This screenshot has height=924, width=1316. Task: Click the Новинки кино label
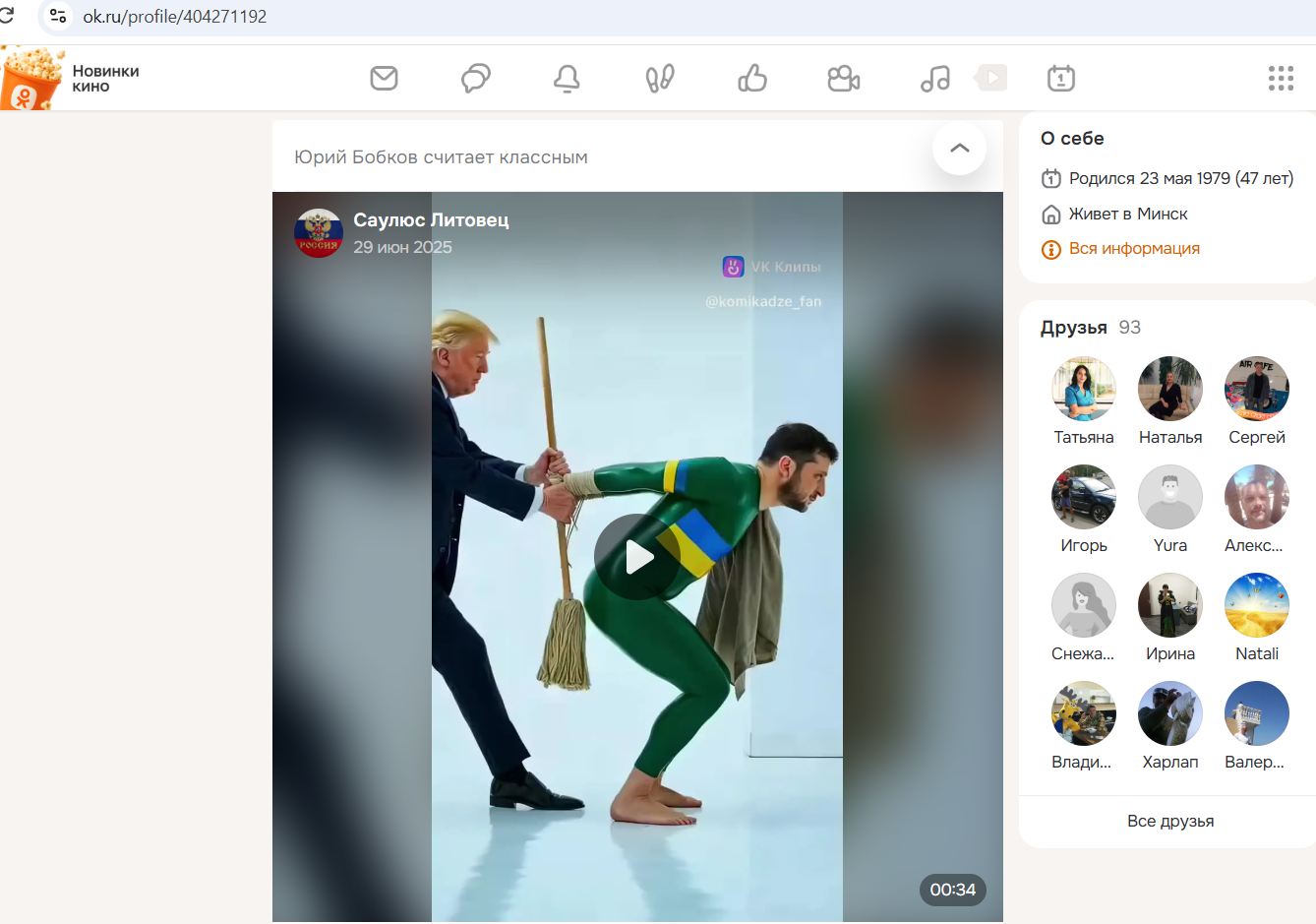tap(105, 79)
